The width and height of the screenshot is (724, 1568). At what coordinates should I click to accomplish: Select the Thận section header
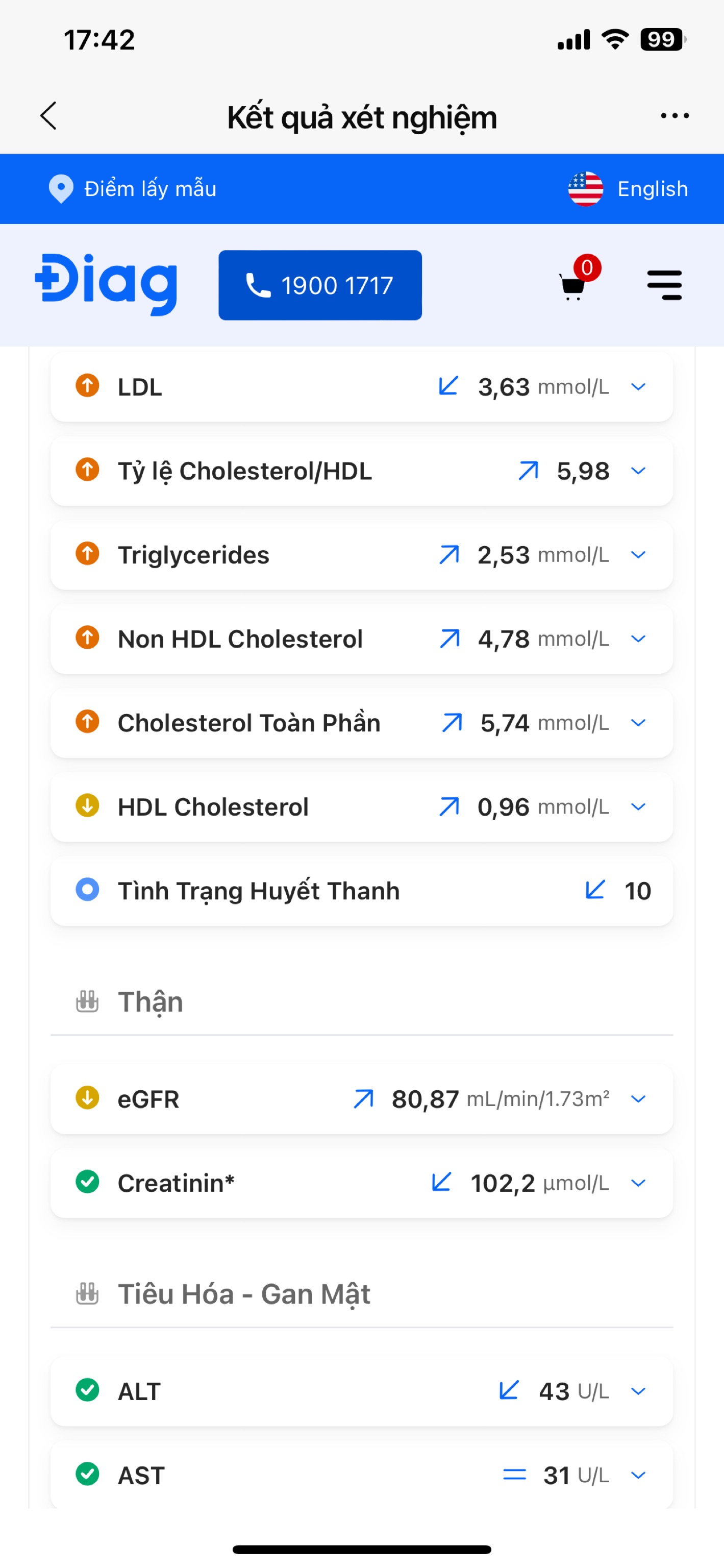point(151,1002)
